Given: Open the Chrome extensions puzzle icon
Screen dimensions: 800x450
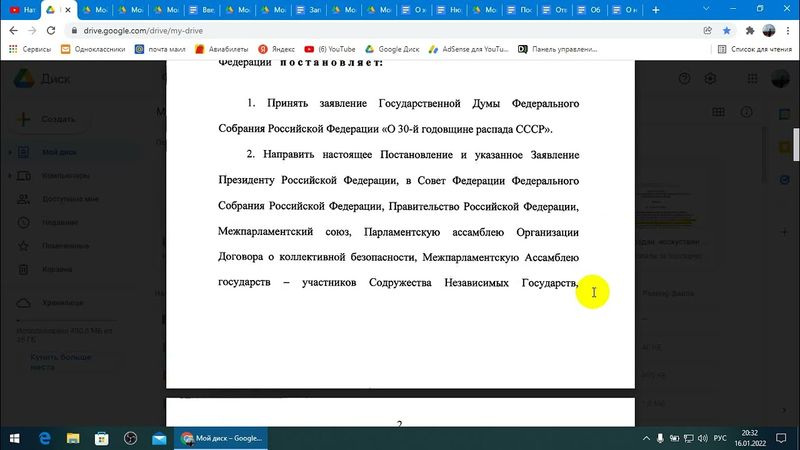Looking at the screenshot, I should coord(749,31).
